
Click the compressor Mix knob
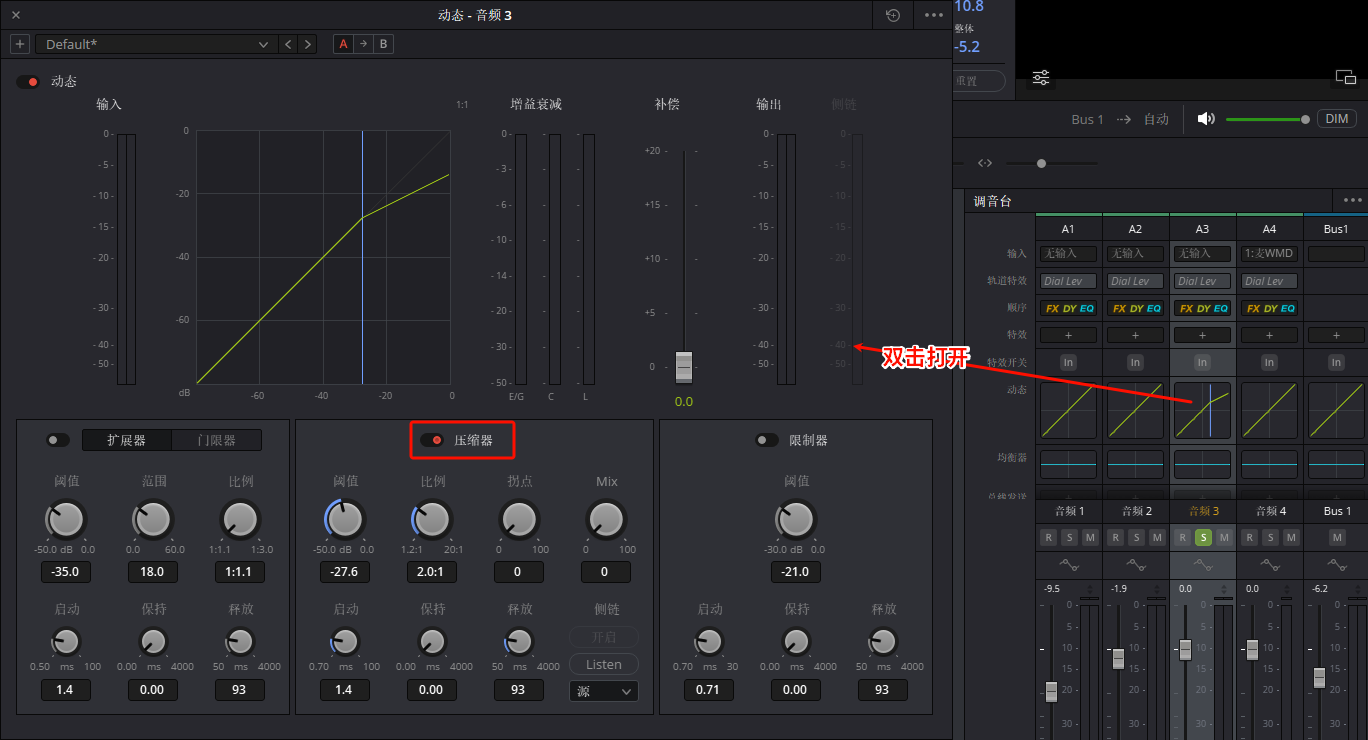(x=606, y=520)
